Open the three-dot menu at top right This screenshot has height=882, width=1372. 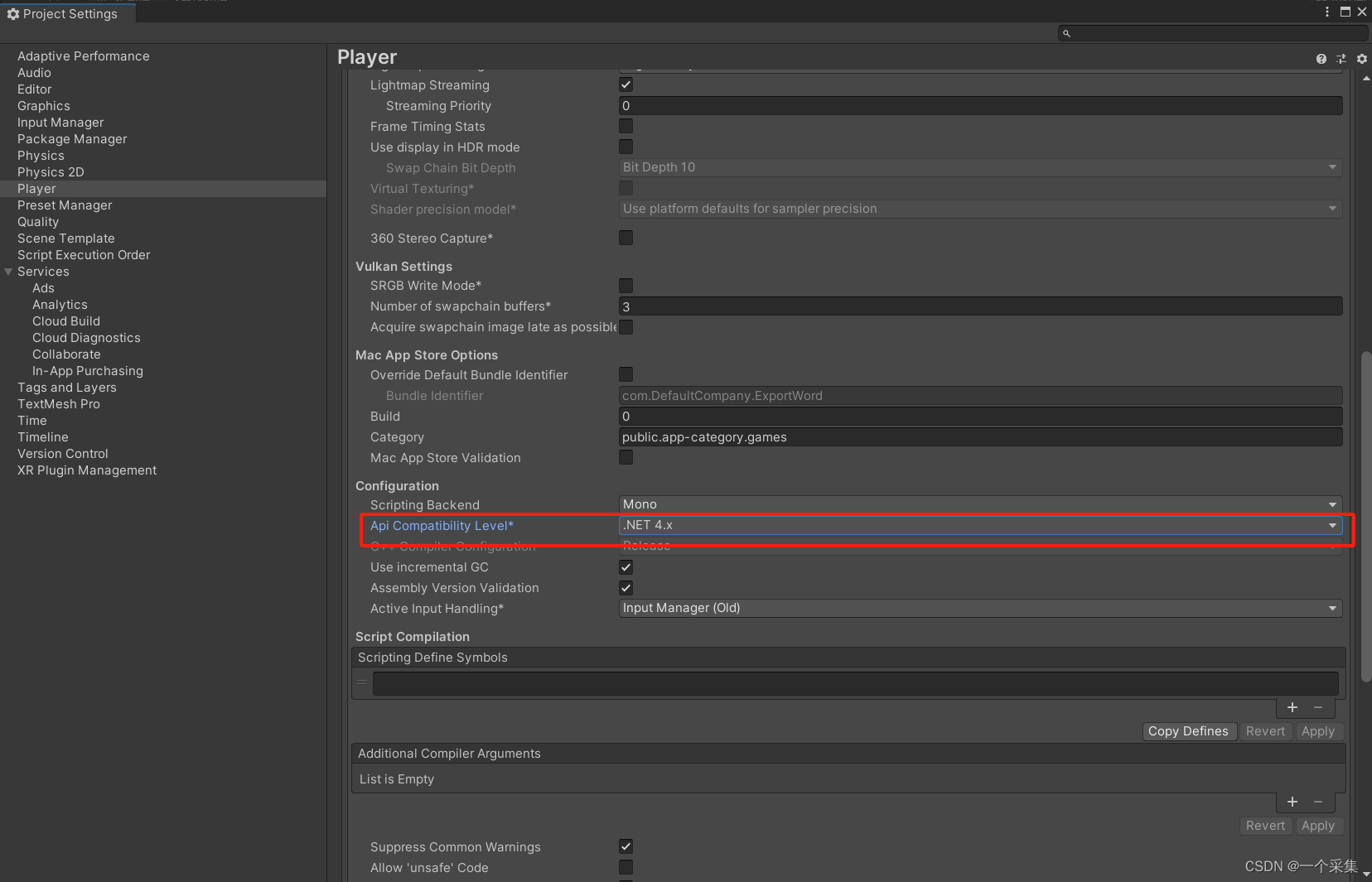(x=1327, y=12)
